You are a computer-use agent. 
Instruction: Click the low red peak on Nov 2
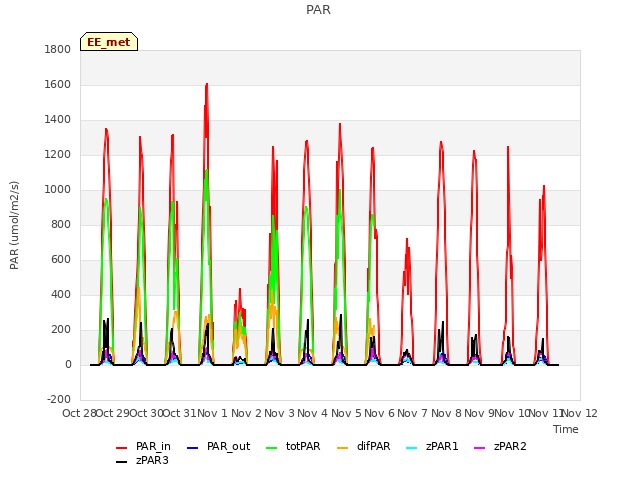(240, 289)
